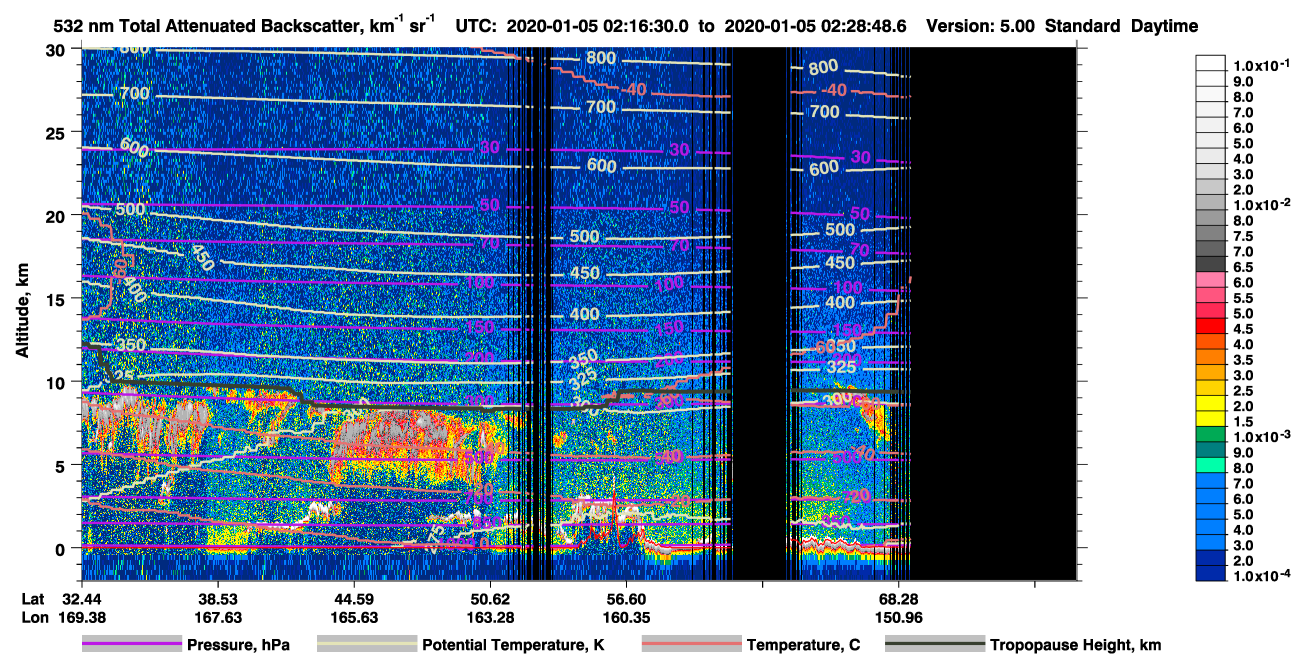Click the 'UTC:' label in title
Image resolution: width=1300 pixels, height=667 pixels.
(477, 26)
